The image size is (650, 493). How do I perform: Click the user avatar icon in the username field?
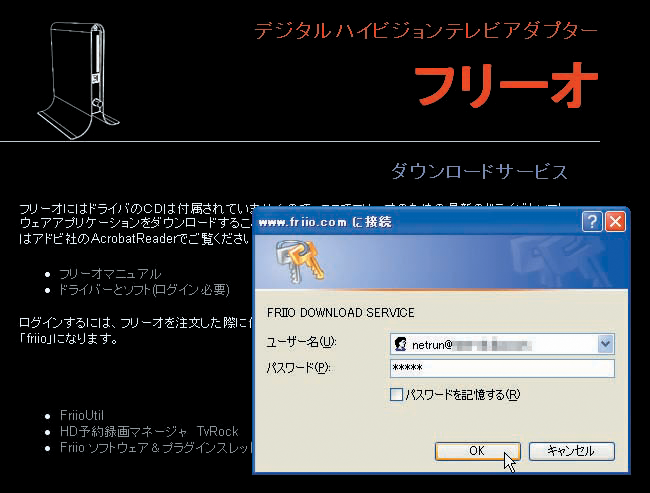[400, 344]
